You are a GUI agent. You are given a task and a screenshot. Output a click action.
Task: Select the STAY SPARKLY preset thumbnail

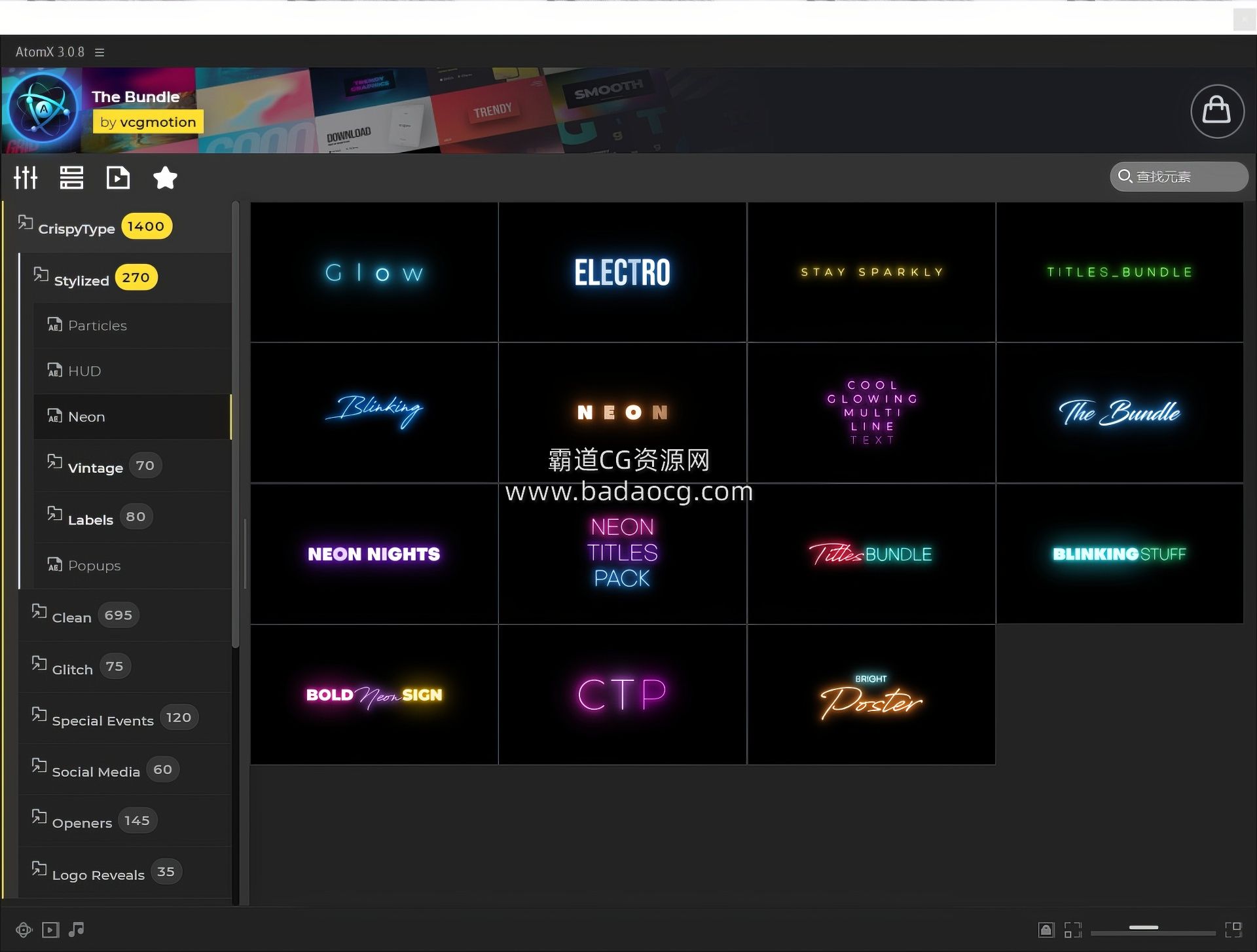(x=871, y=272)
